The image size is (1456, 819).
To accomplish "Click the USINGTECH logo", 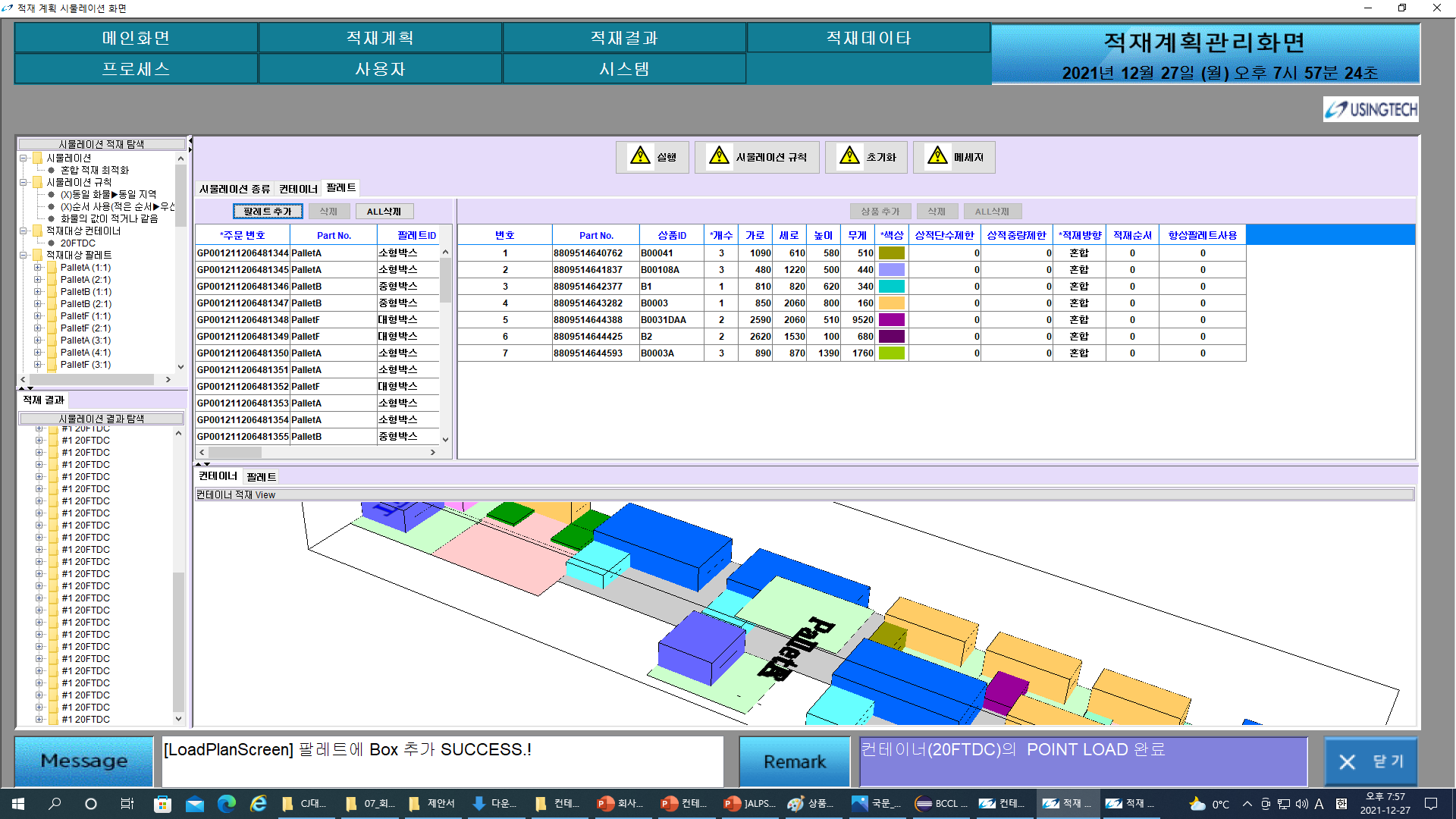I will [1371, 109].
